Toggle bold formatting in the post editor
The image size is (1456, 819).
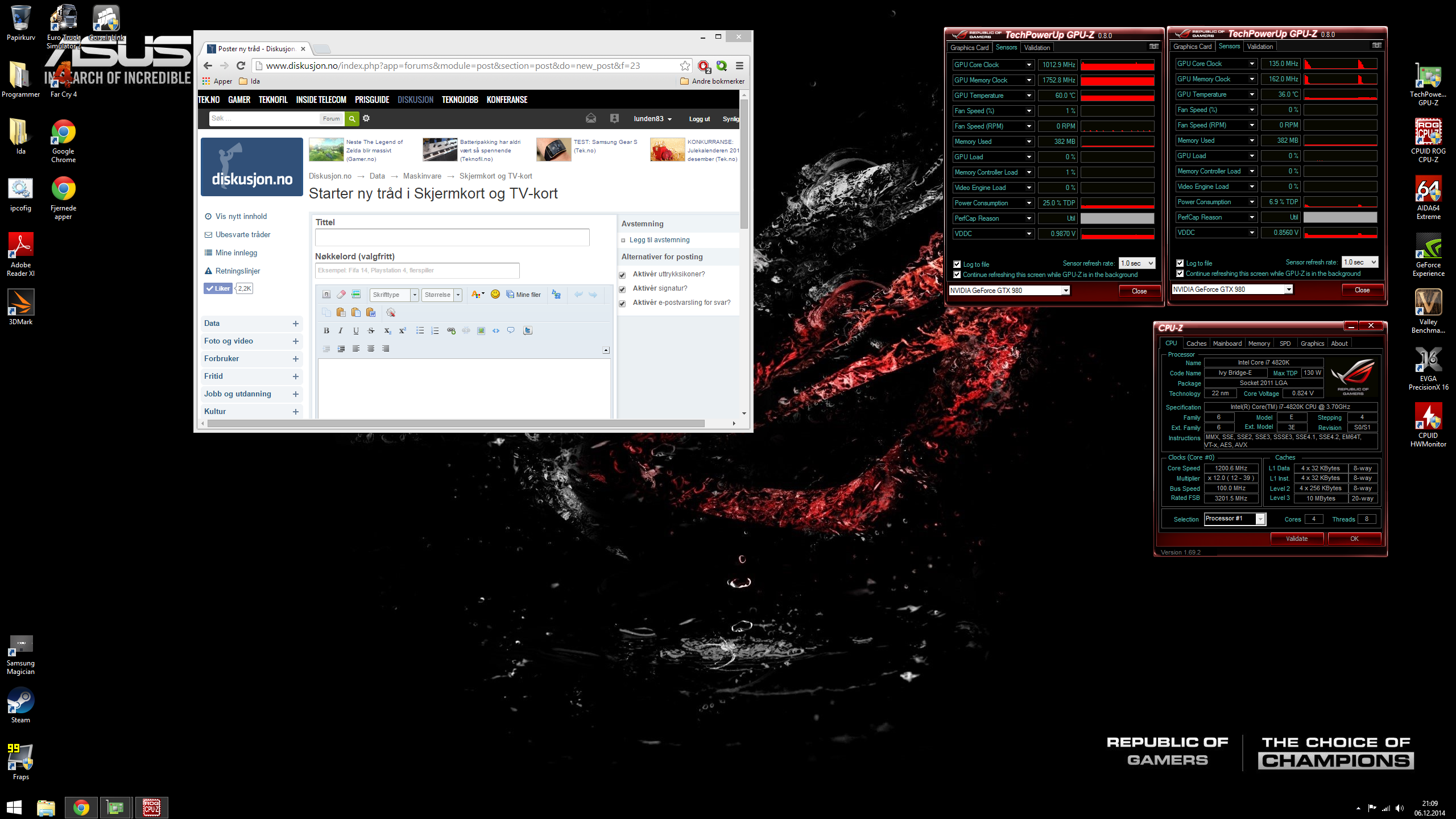[x=326, y=330]
